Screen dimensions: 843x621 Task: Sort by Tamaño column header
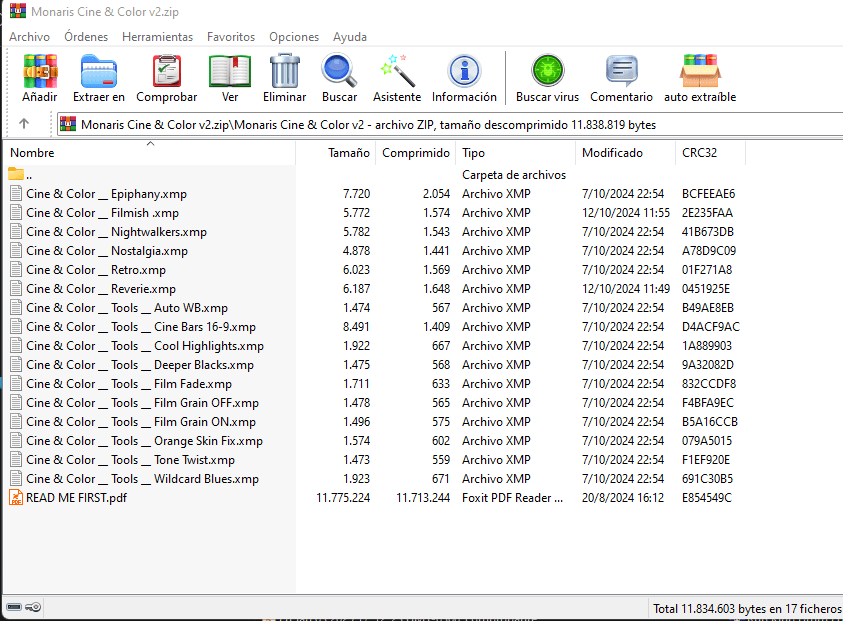click(x=348, y=153)
